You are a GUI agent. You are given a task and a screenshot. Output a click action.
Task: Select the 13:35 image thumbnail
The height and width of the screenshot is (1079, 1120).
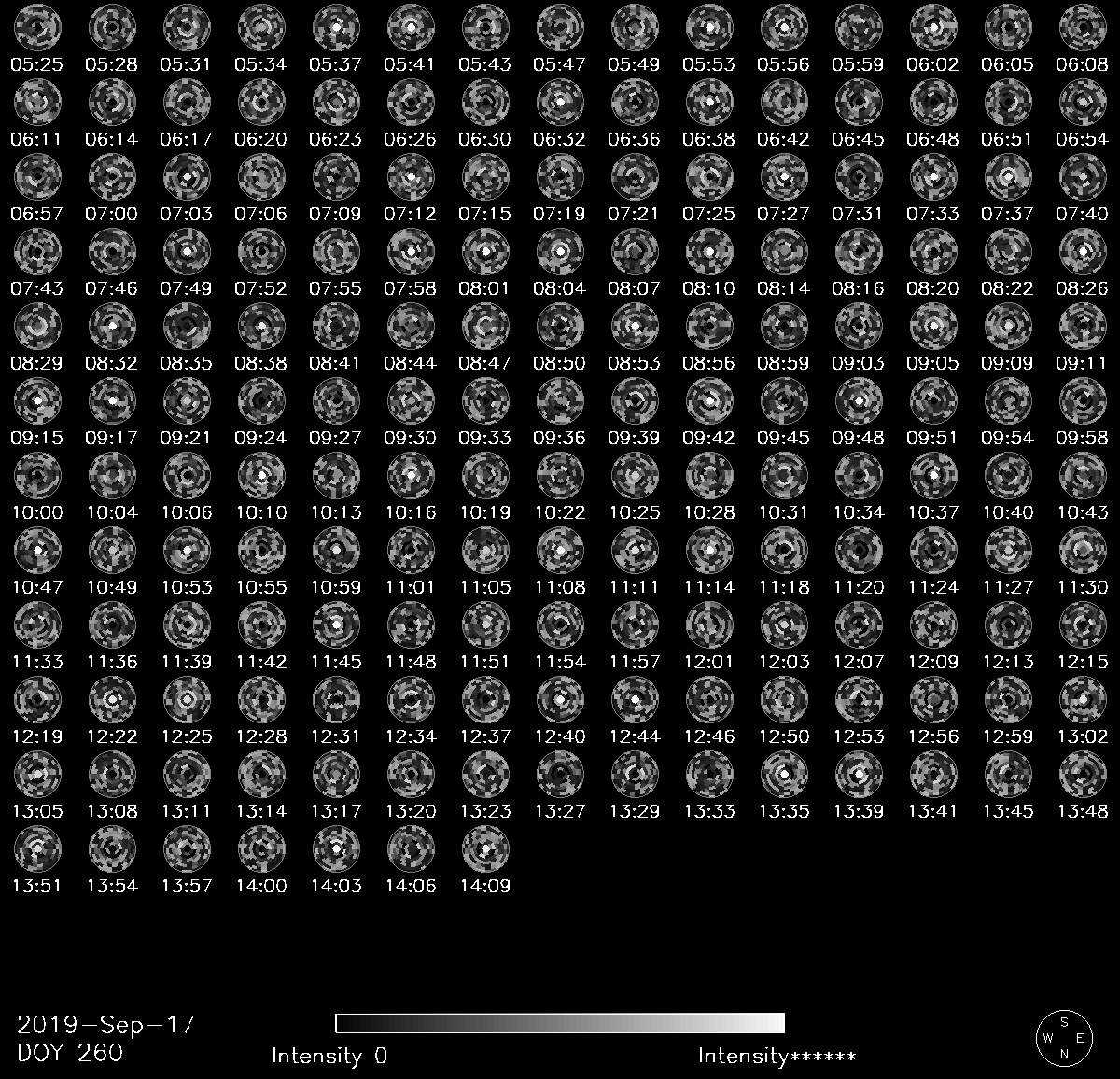[784, 775]
